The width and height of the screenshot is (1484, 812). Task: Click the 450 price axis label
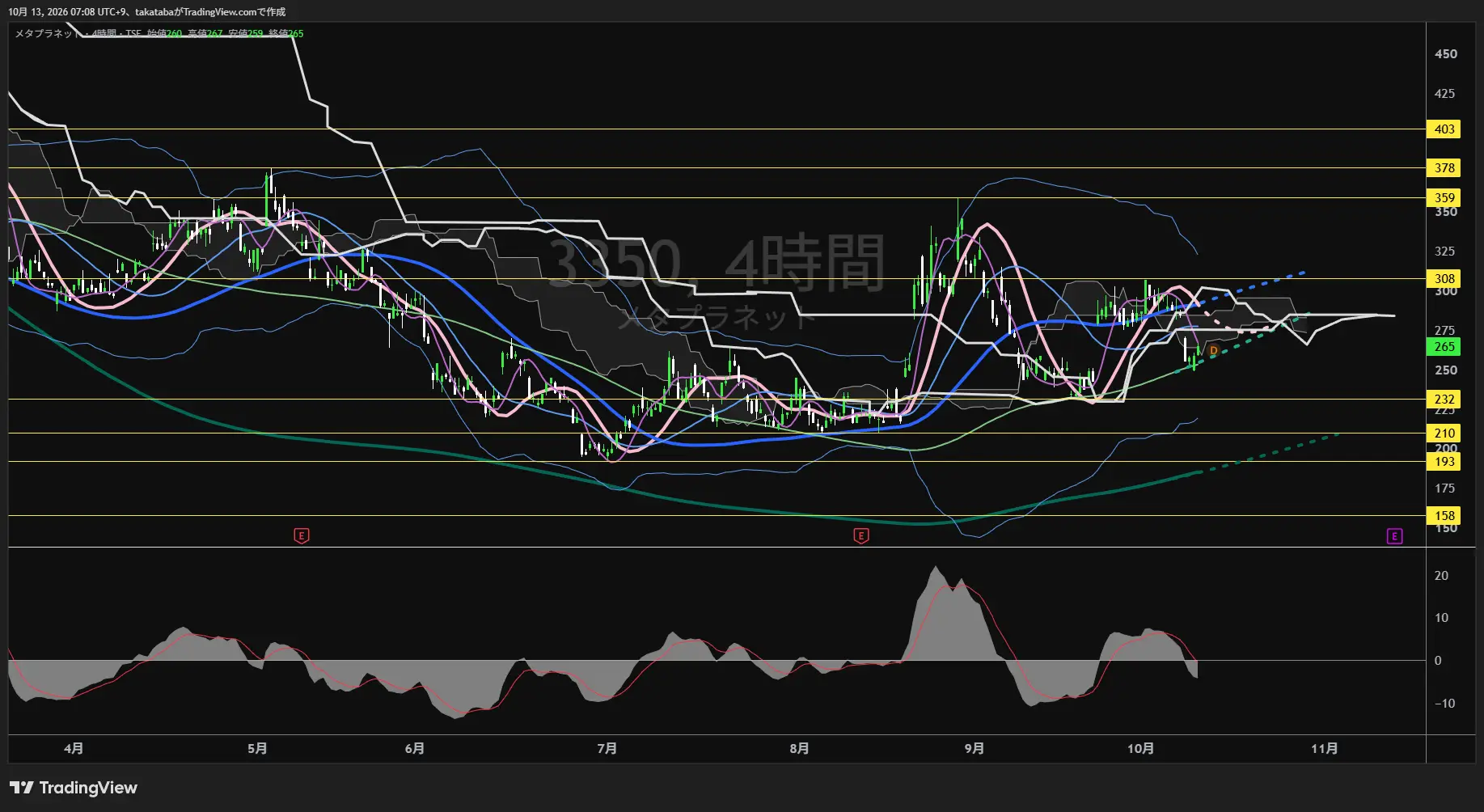pos(1445,54)
